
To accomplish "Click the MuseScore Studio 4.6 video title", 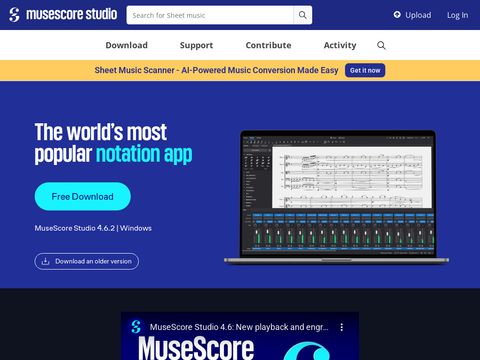I will 239,327.
